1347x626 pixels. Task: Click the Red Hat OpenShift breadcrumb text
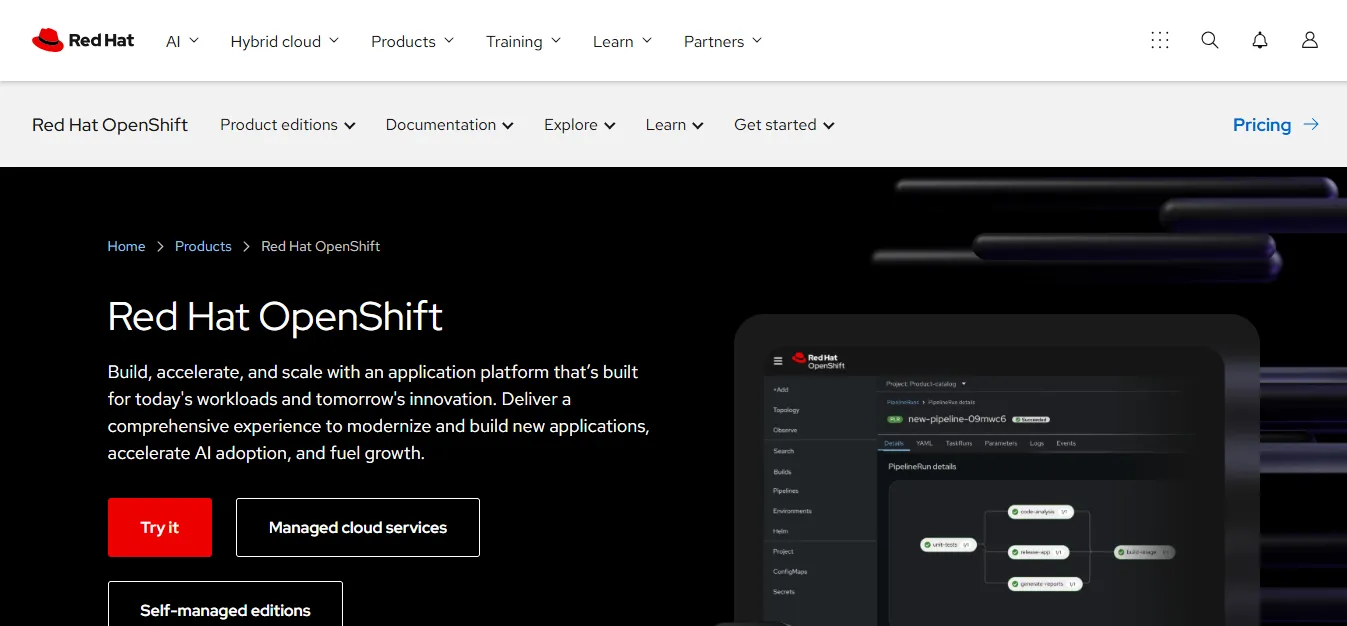(320, 246)
